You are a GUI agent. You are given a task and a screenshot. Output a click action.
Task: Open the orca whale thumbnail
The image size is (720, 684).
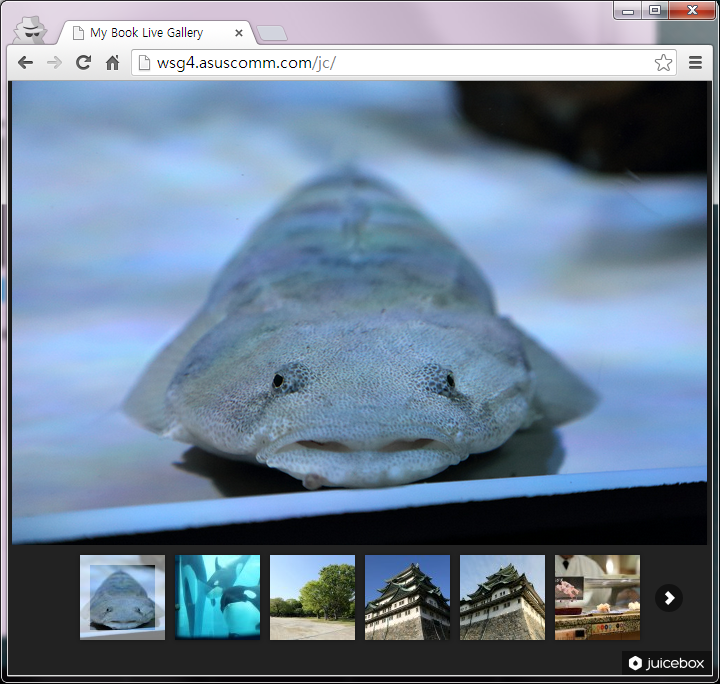pos(217,597)
